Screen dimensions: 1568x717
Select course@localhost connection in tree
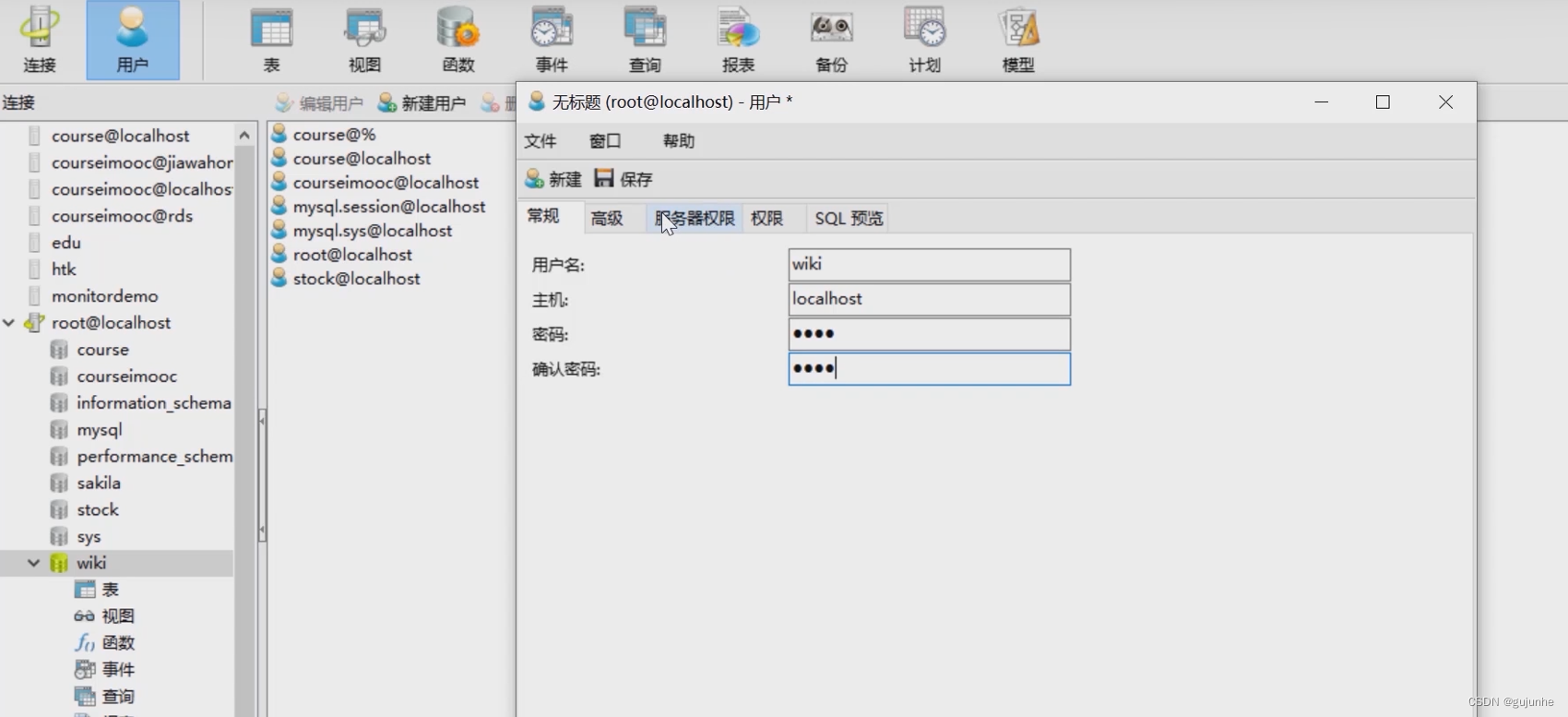click(x=121, y=136)
